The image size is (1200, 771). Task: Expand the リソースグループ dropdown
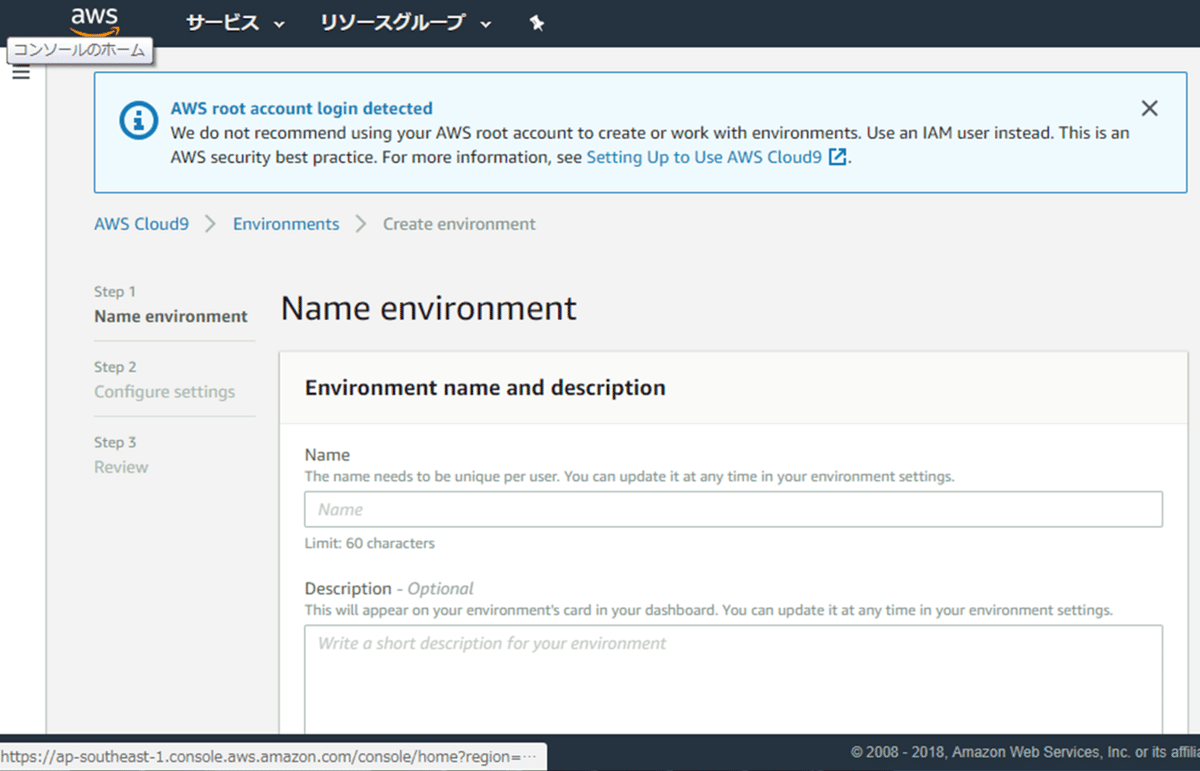tap(405, 22)
